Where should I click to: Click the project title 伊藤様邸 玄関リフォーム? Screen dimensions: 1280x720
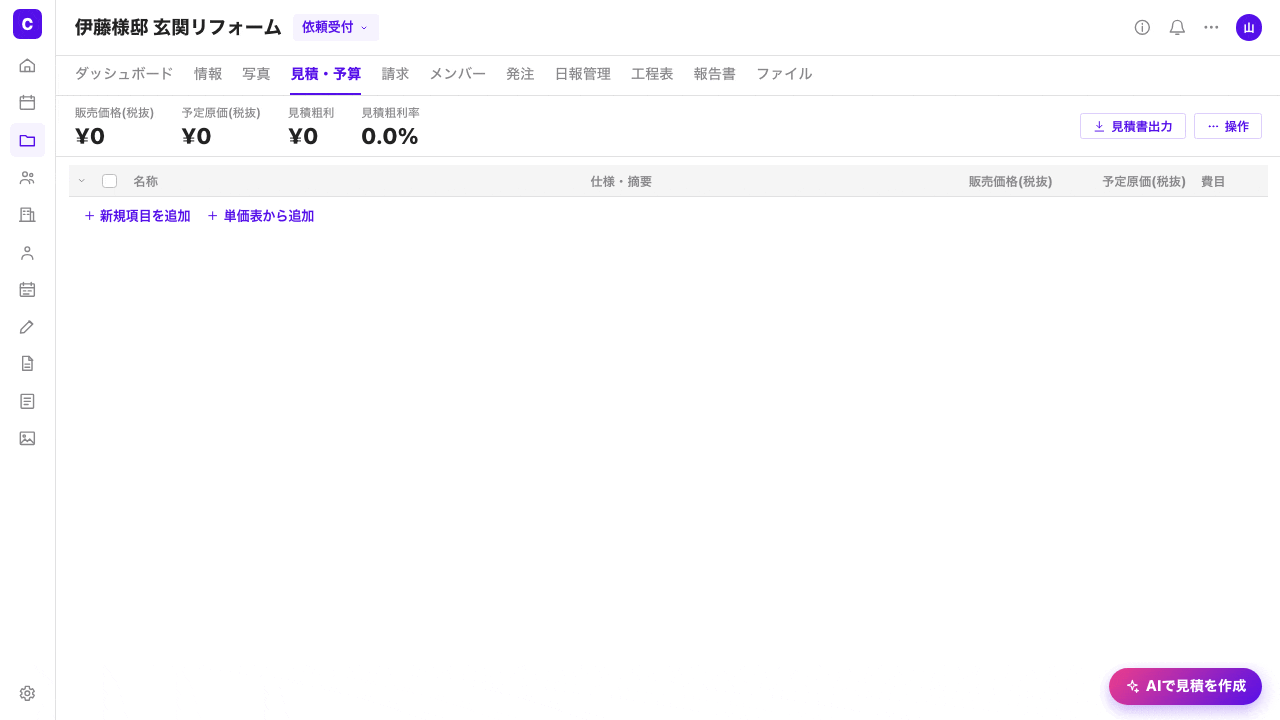pyautogui.click(x=178, y=27)
